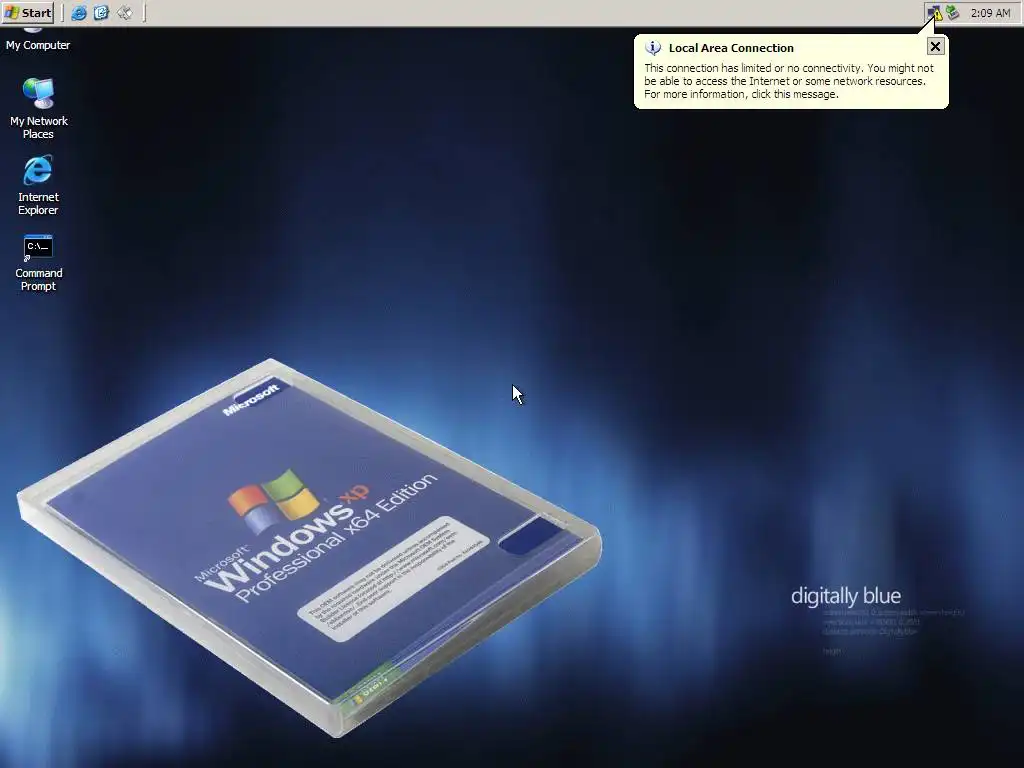The width and height of the screenshot is (1024, 768).
Task: Open My Network Places desktop icon
Action: point(39,108)
